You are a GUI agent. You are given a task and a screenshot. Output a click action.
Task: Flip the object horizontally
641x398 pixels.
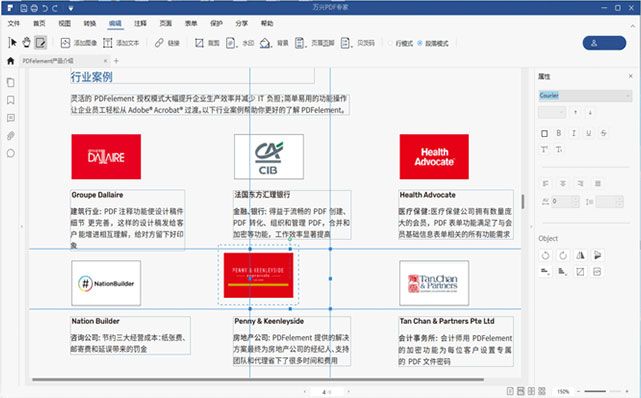[x=580, y=255]
